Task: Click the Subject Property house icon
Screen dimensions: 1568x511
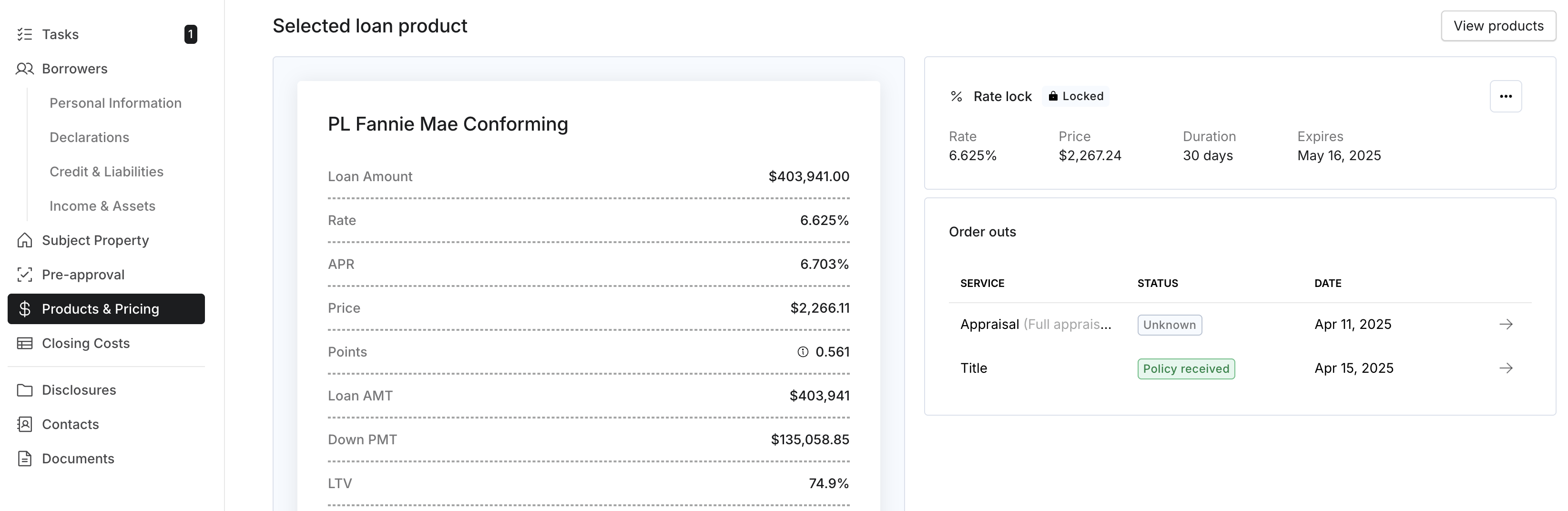Action: [24, 241]
